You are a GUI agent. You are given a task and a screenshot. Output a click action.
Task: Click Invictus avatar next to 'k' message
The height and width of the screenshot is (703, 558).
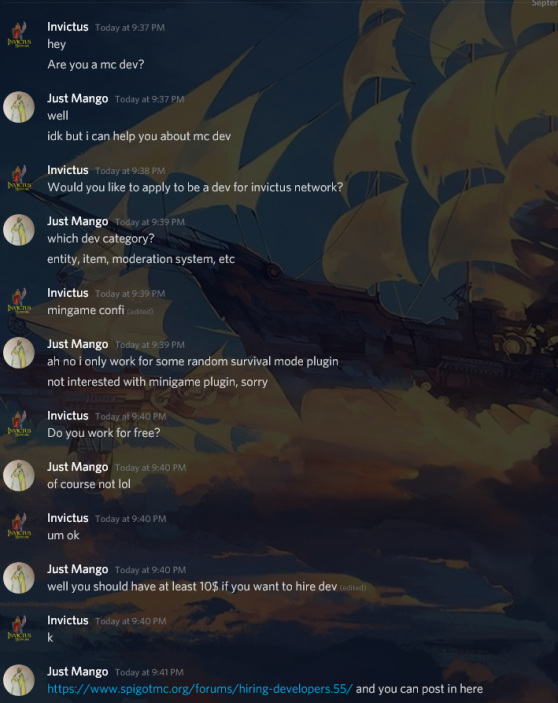[x=19, y=629]
